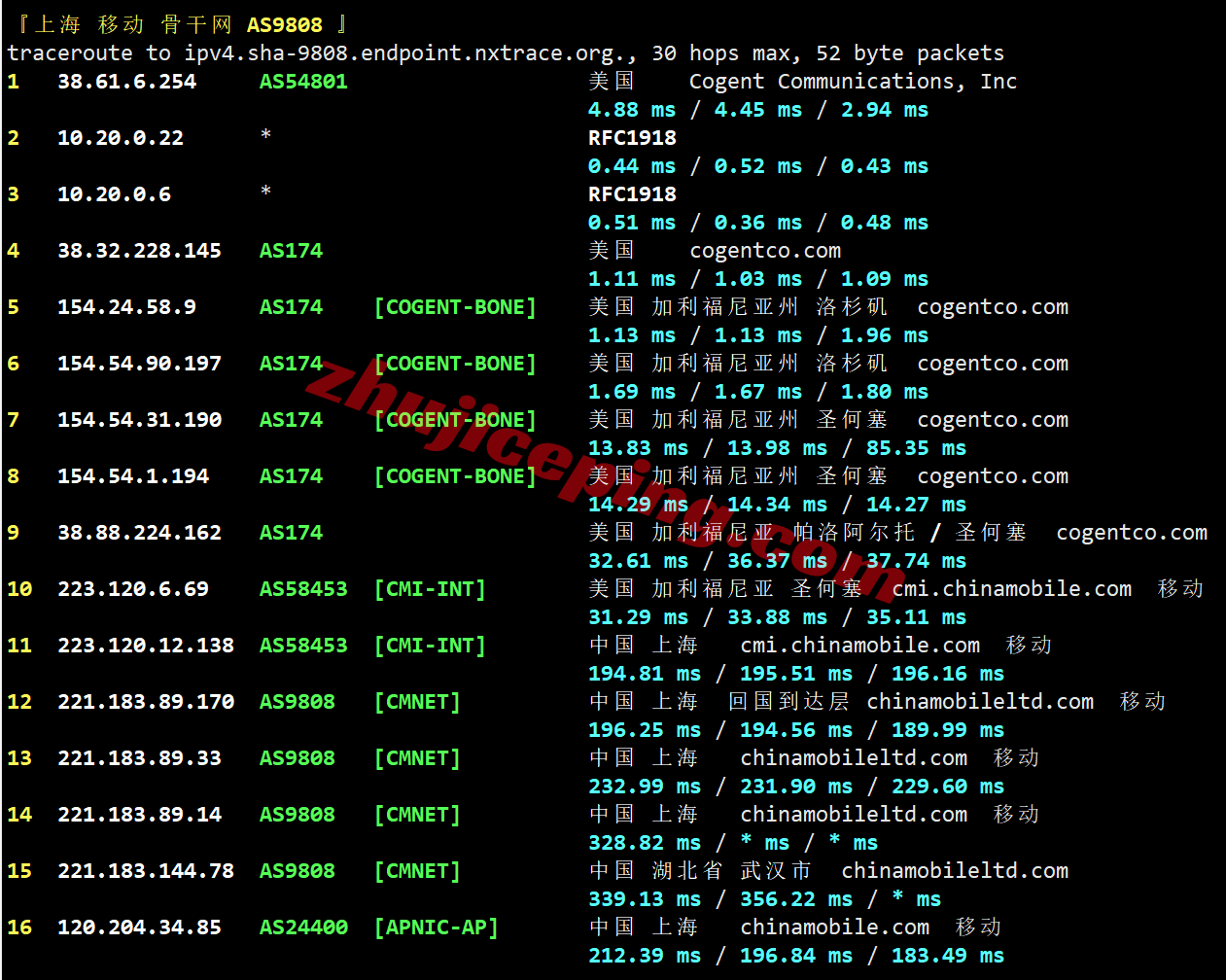
Task: Click the 194.81 ms latency value
Action: (x=645, y=674)
